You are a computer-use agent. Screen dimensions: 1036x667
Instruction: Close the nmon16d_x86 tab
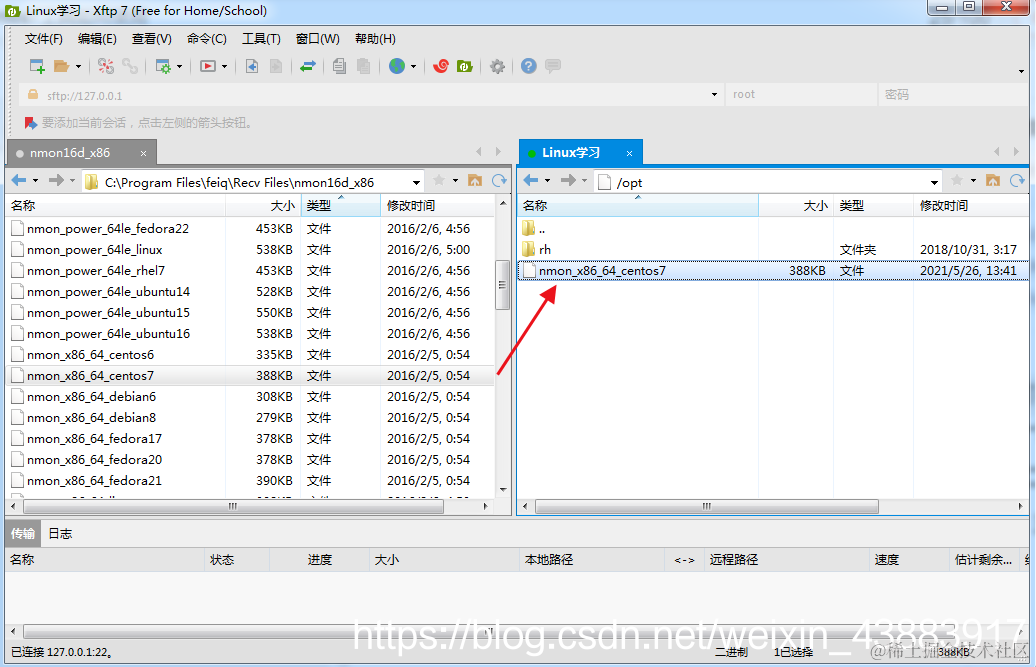pos(143,153)
